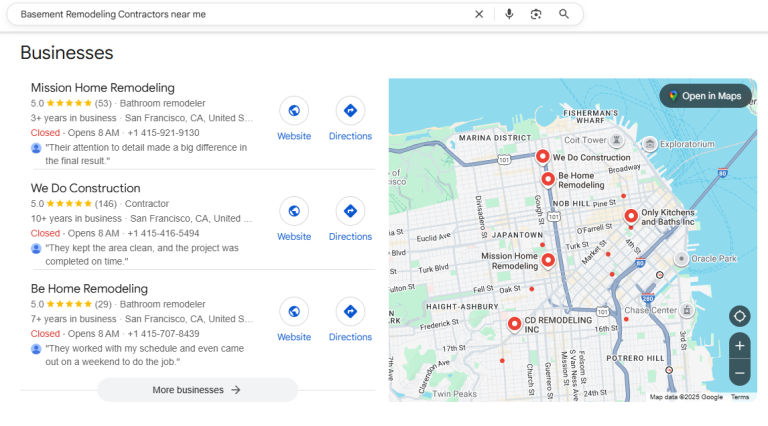Zoom out on the map
This screenshot has width=768, height=426.
(740, 373)
